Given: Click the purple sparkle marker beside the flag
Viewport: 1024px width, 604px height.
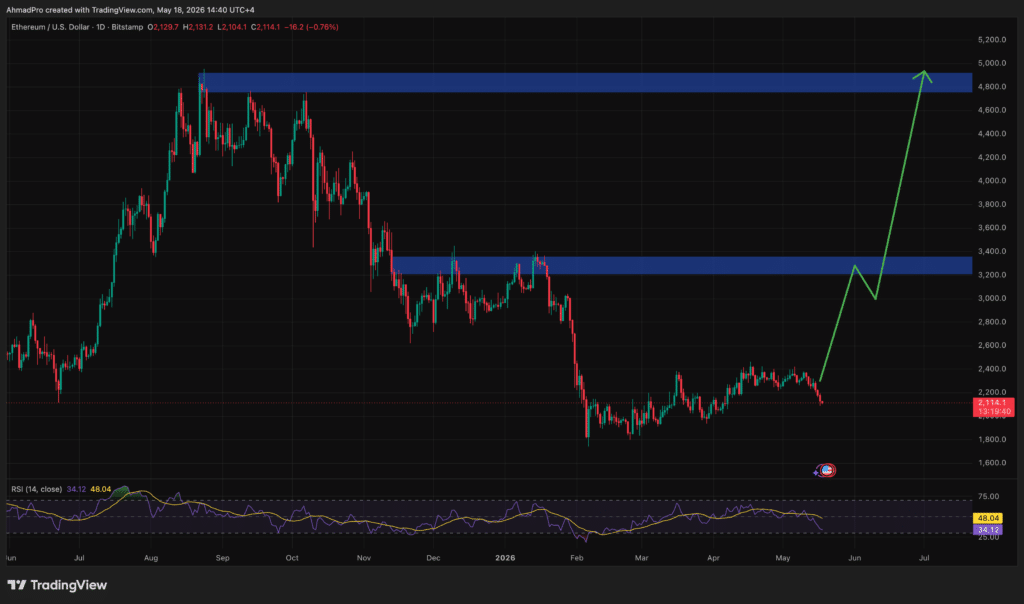Looking at the screenshot, I should click(x=816, y=472).
